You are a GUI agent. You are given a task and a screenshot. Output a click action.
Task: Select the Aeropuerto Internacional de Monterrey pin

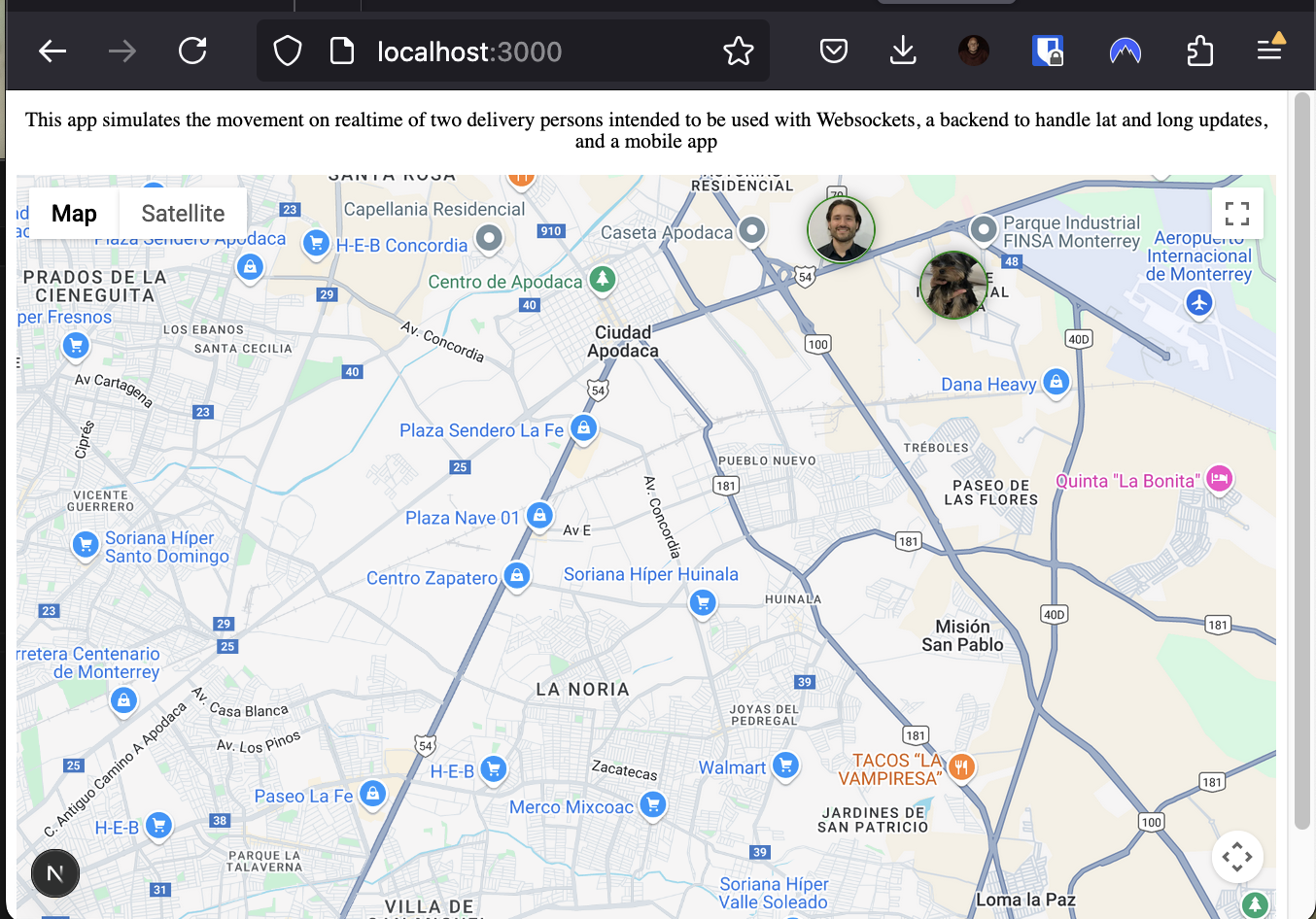pyautogui.click(x=1199, y=303)
